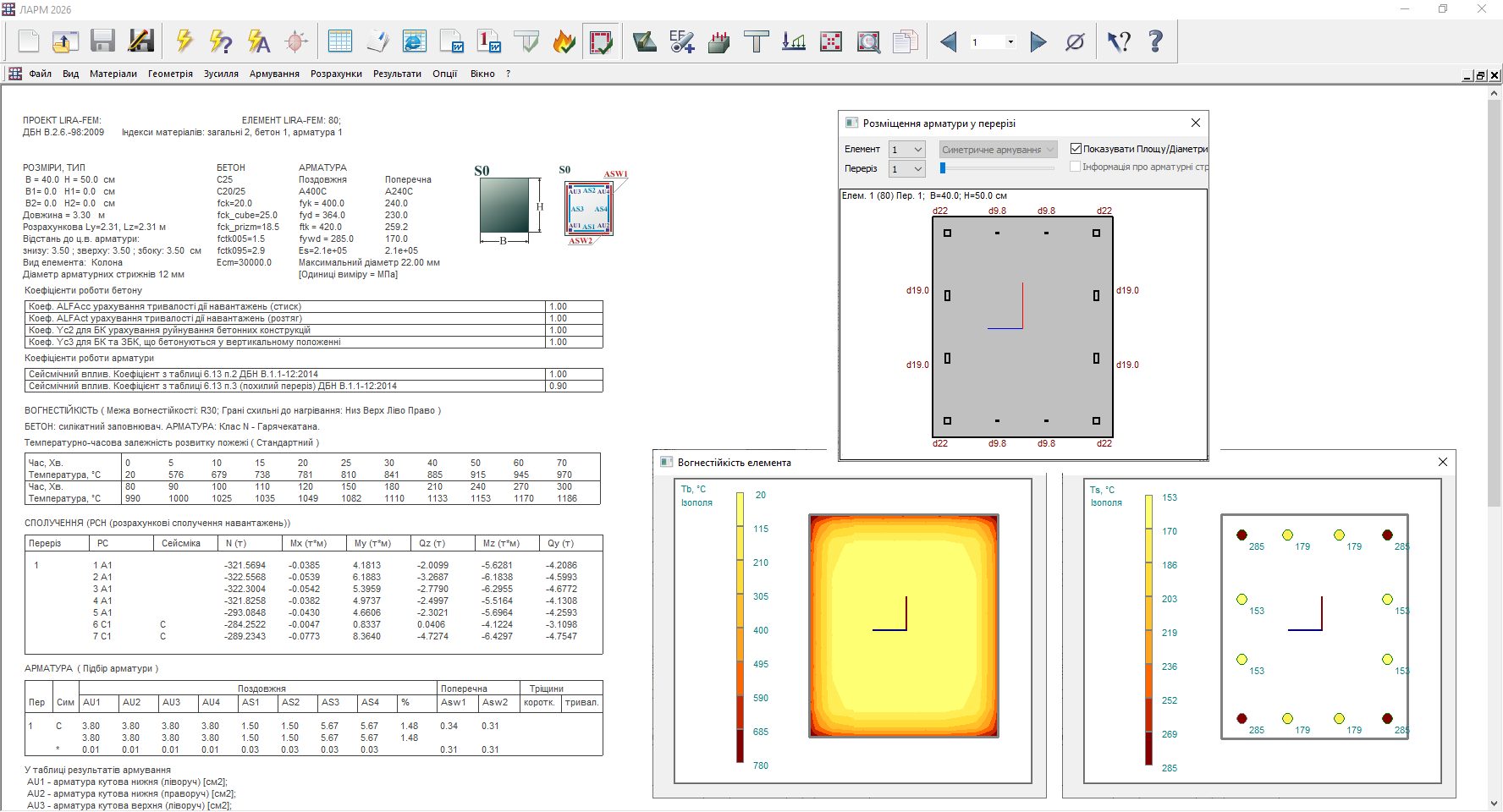Click the context help arrow icon

pos(1119,41)
